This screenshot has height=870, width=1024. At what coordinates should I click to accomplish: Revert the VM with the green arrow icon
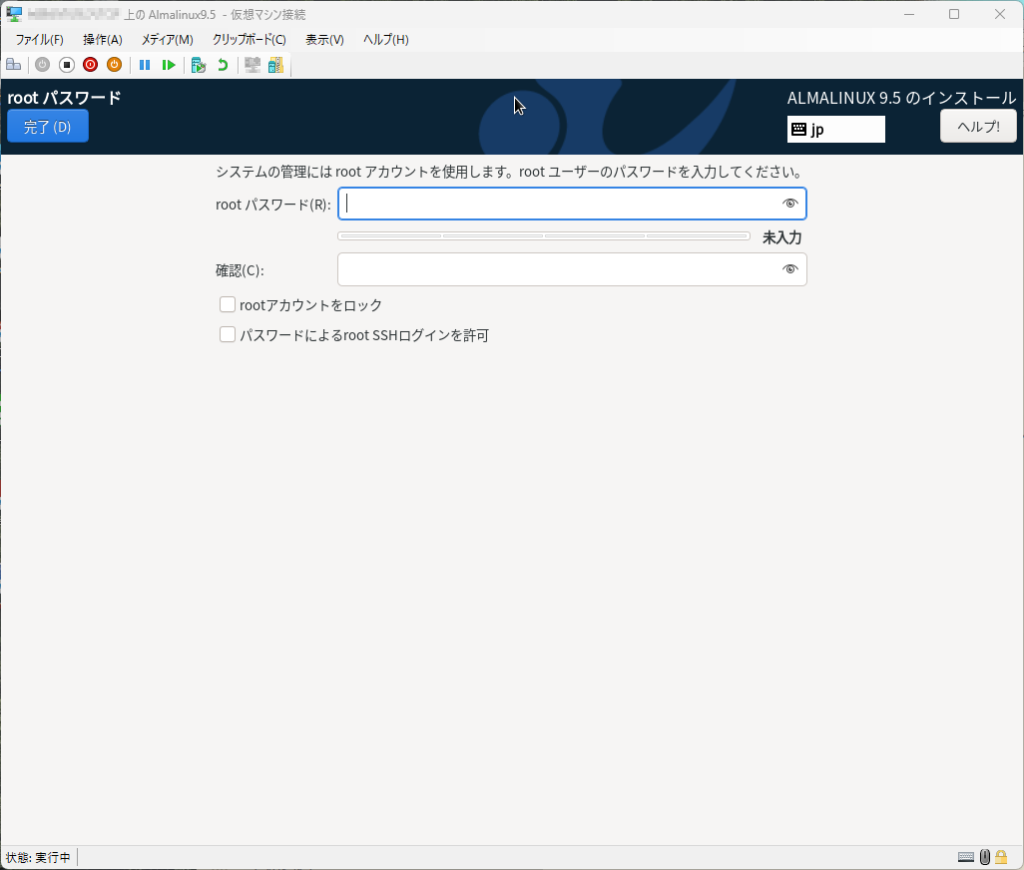[x=222, y=65]
